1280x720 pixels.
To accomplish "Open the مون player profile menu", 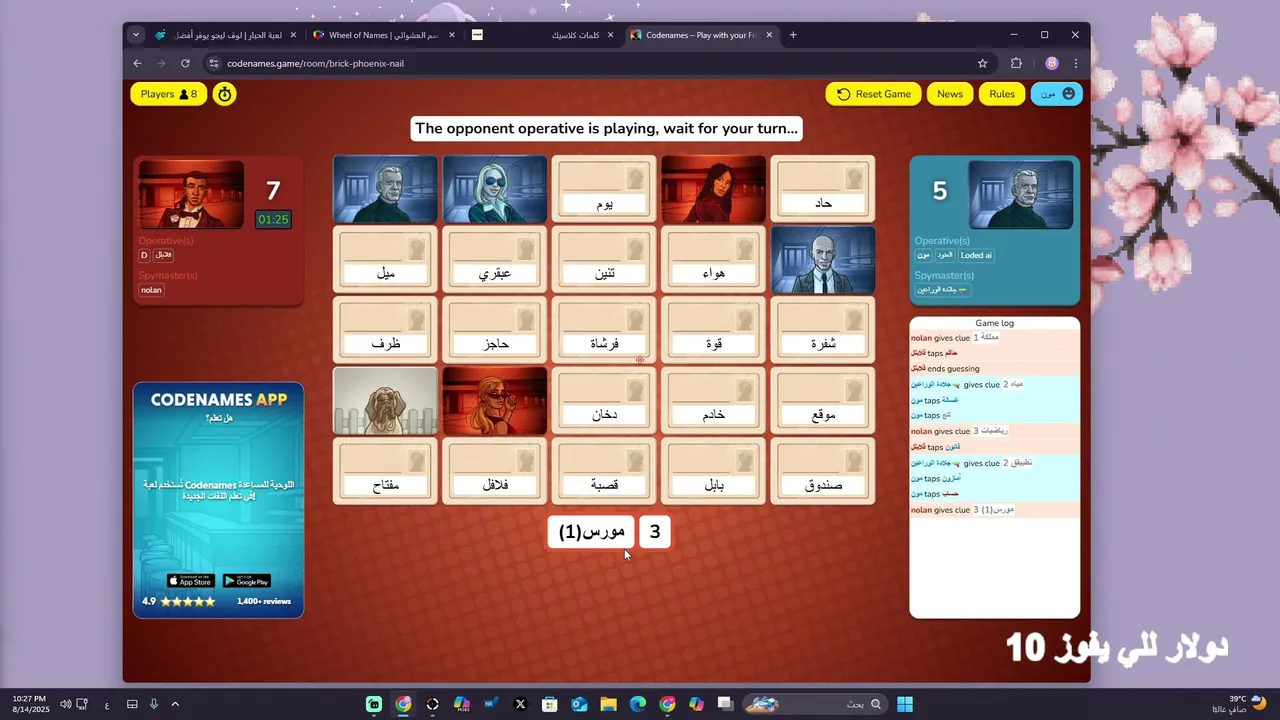I will tap(1057, 94).
